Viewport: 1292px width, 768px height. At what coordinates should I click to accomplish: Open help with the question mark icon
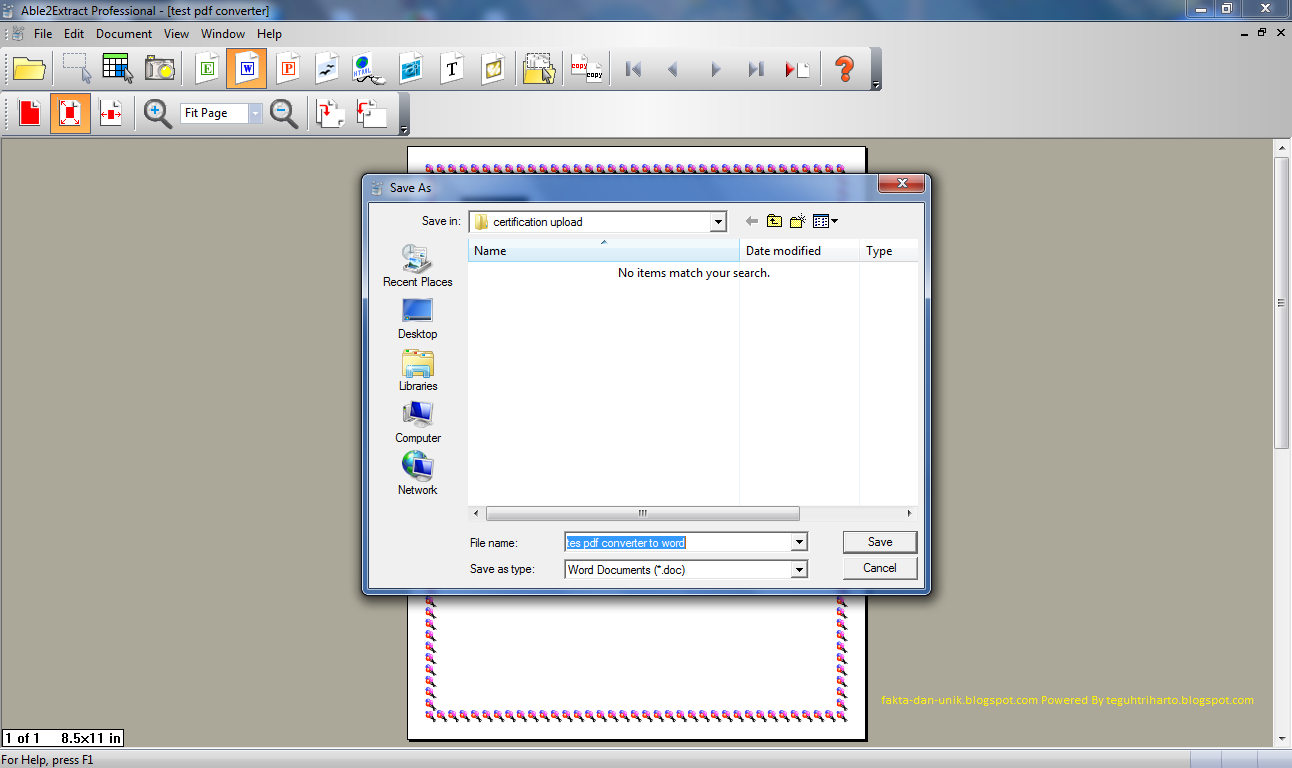click(845, 69)
